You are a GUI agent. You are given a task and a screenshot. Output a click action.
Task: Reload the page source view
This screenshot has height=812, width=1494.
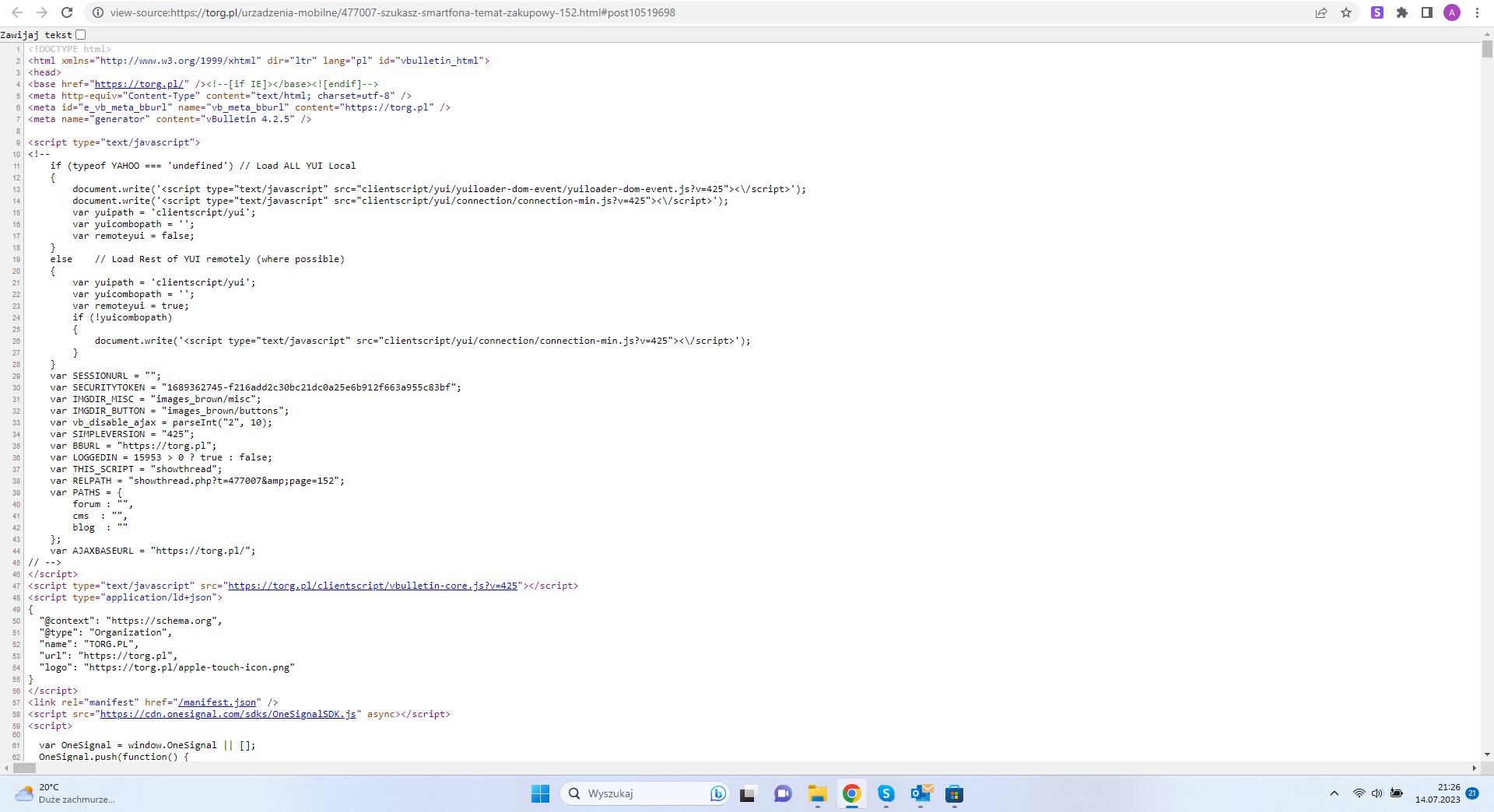tap(67, 12)
